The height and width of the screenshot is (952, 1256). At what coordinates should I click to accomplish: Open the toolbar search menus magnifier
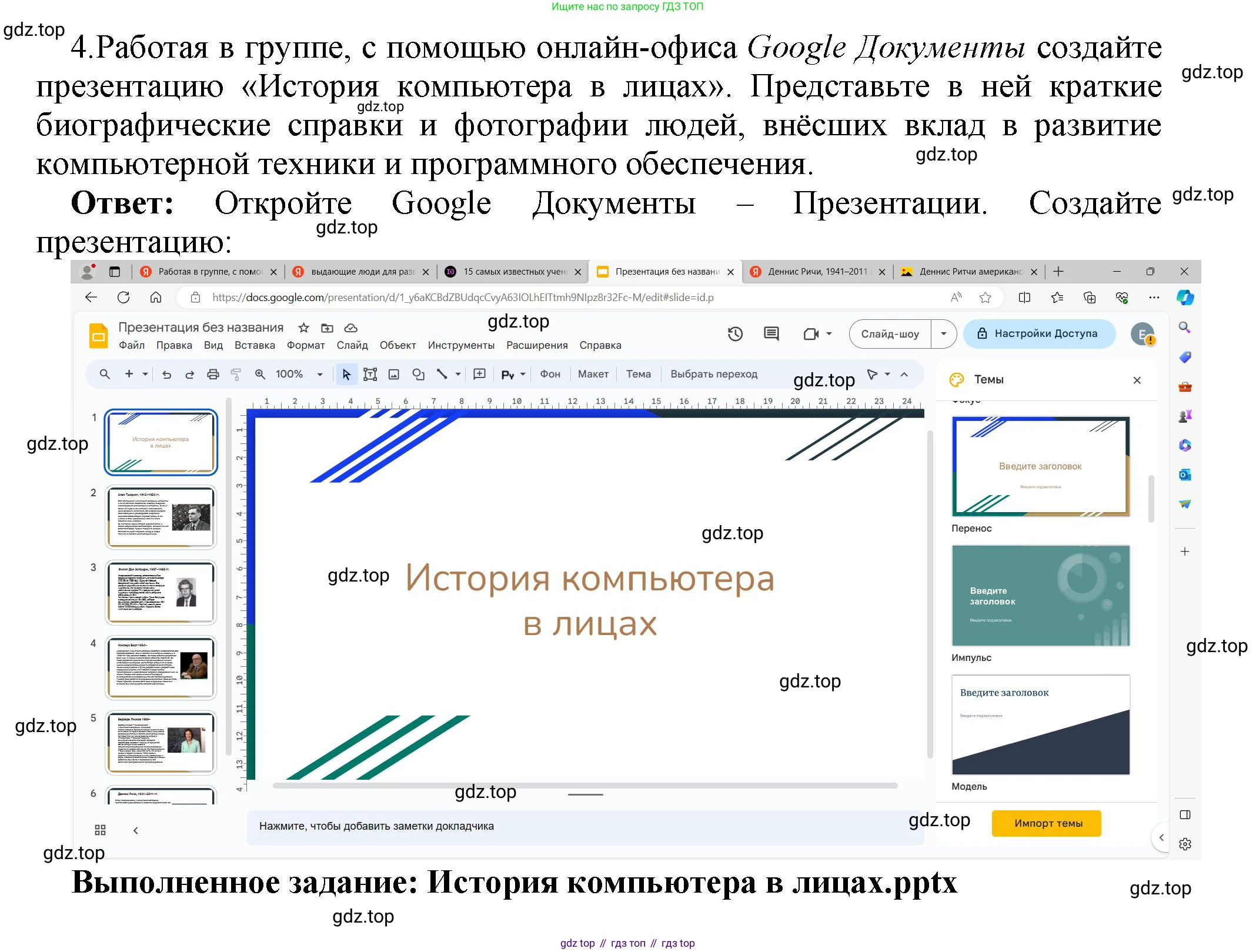105,375
